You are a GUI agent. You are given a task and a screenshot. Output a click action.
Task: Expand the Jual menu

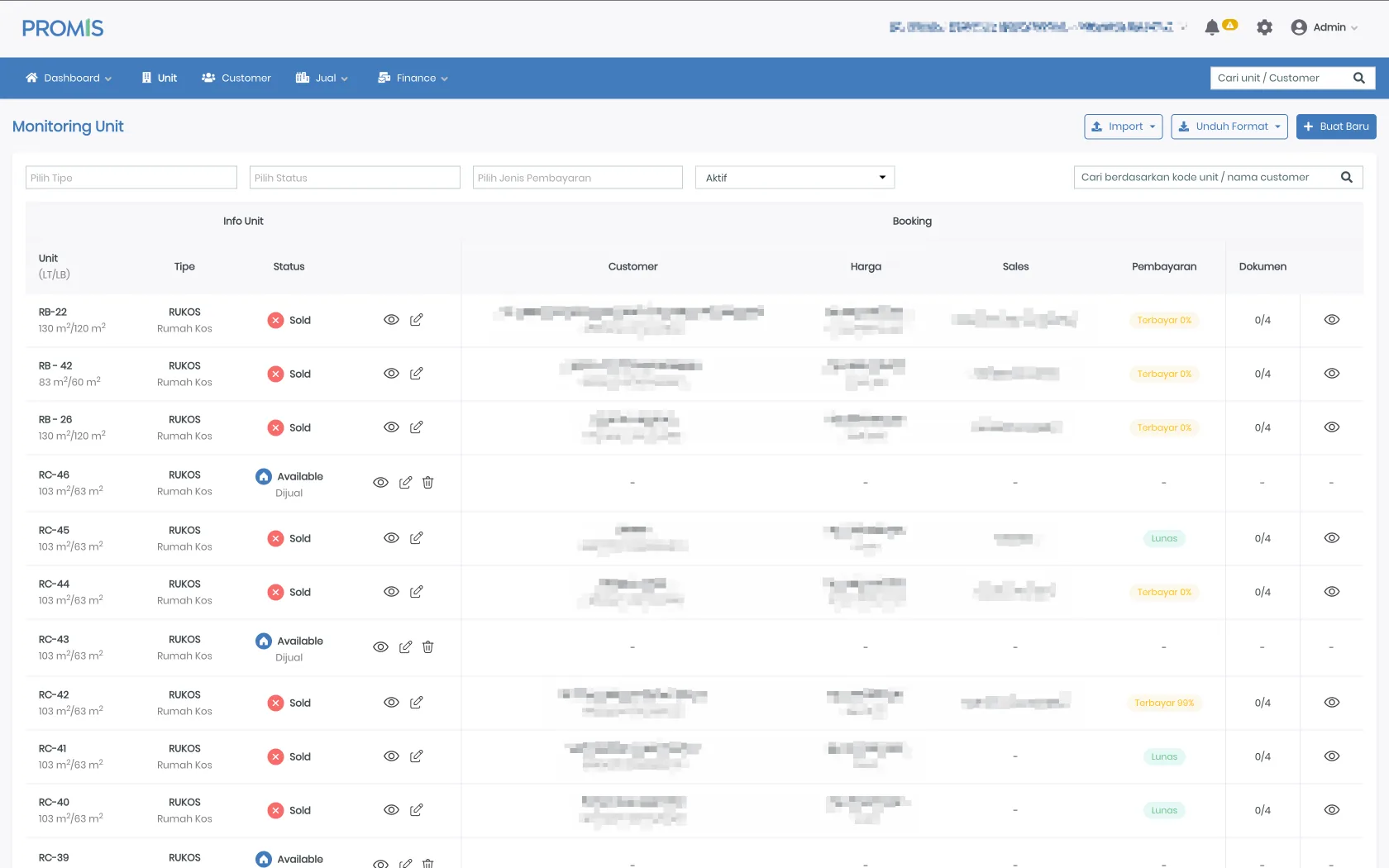[x=322, y=78]
